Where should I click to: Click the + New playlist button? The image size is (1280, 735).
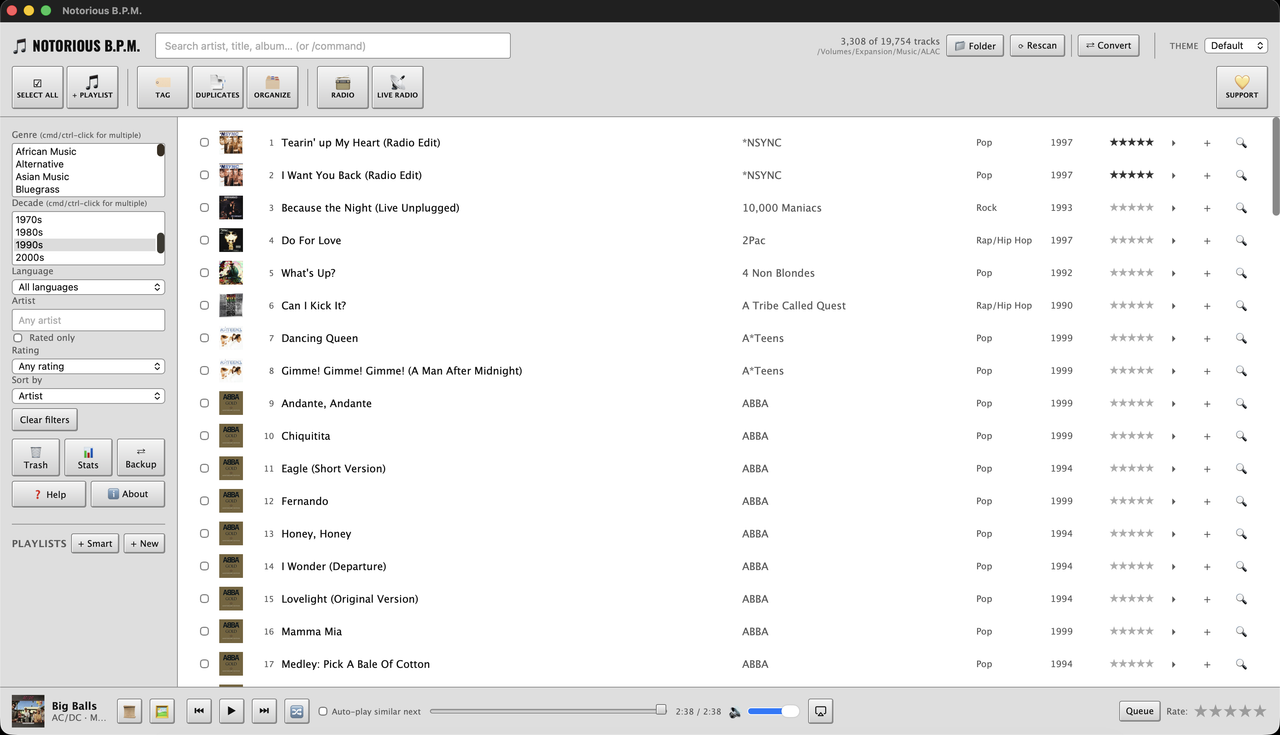144,544
